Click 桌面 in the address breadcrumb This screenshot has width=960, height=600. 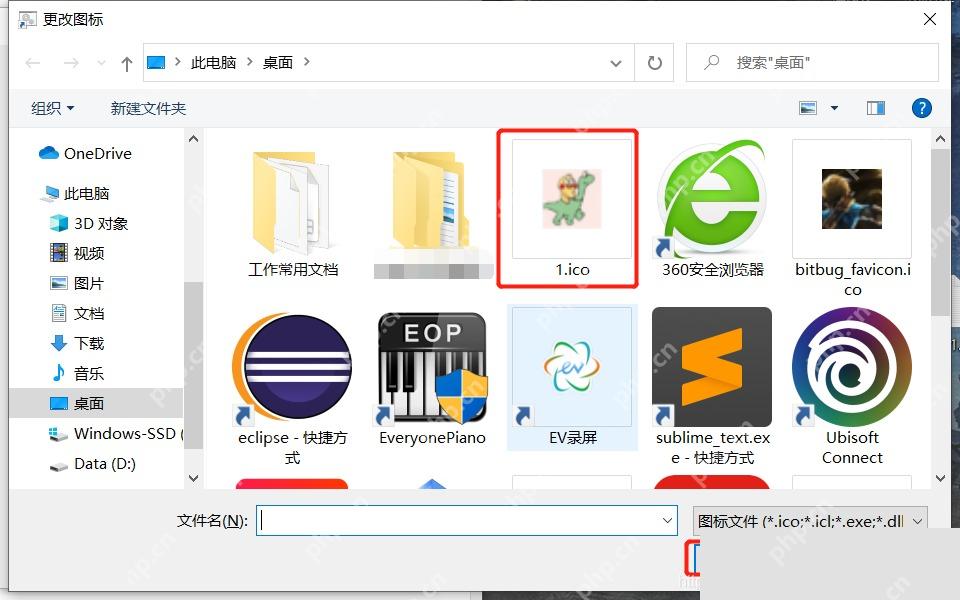click(278, 62)
